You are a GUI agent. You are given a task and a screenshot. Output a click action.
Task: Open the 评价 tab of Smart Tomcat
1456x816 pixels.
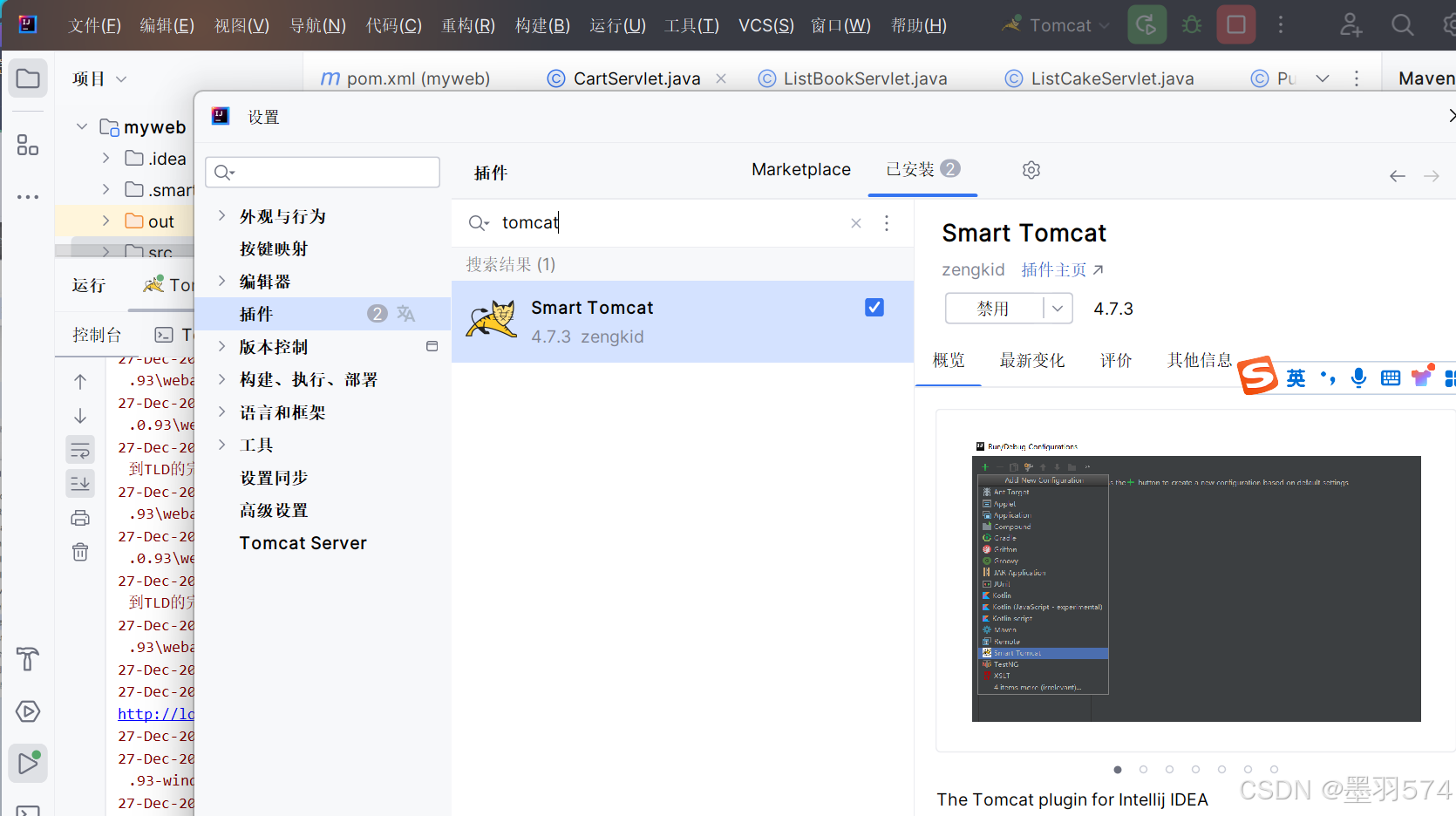click(x=1115, y=360)
